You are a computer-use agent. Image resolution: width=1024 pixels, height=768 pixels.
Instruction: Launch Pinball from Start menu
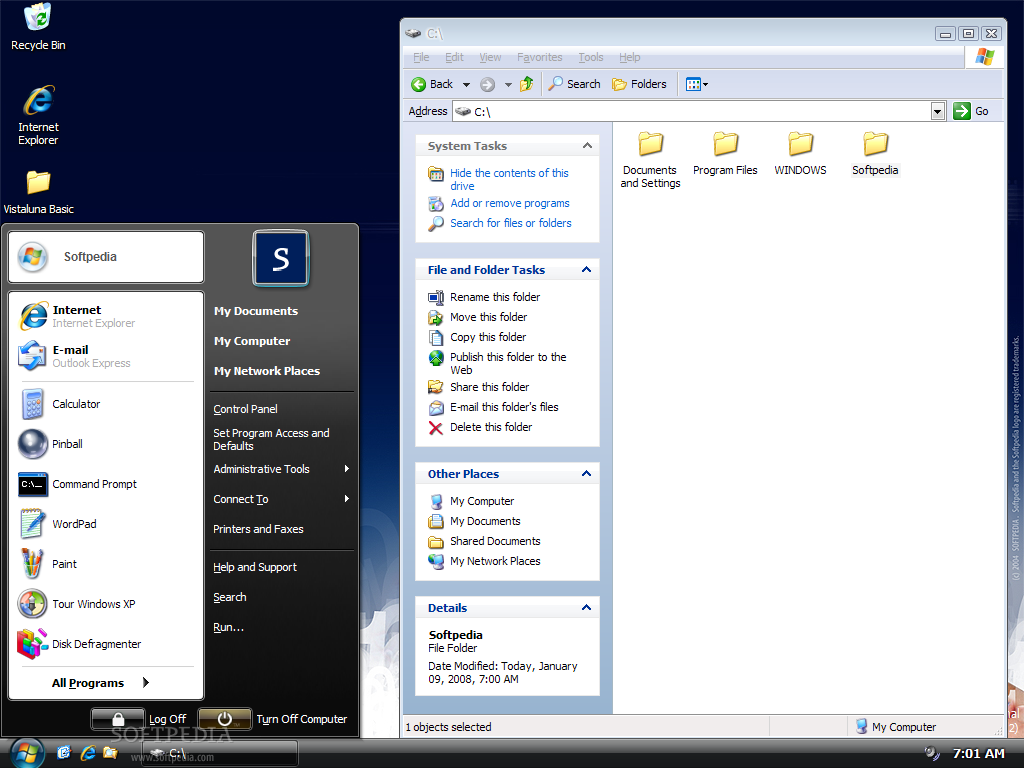(x=106, y=444)
